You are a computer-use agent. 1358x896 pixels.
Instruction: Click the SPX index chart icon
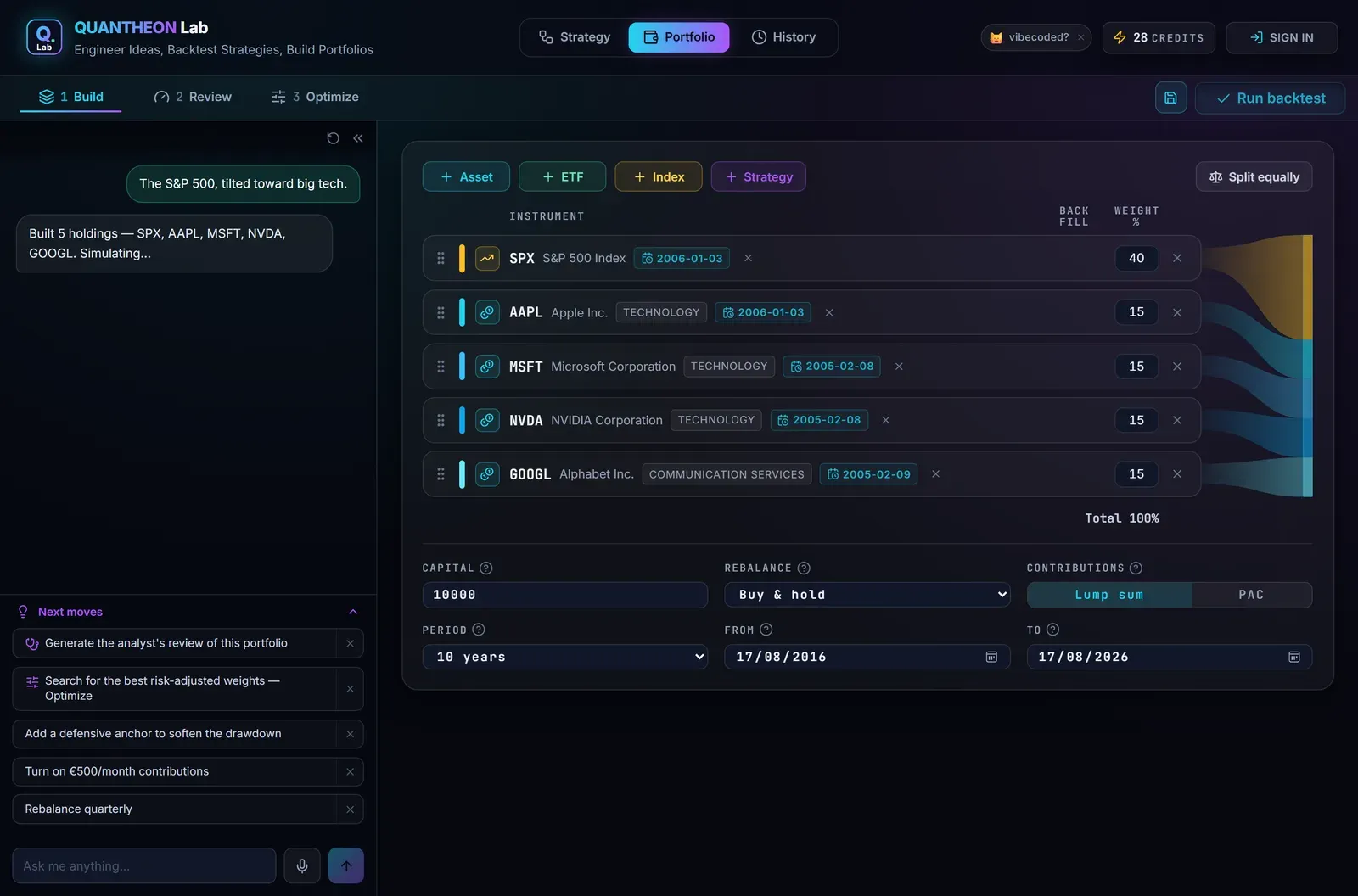click(487, 258)
